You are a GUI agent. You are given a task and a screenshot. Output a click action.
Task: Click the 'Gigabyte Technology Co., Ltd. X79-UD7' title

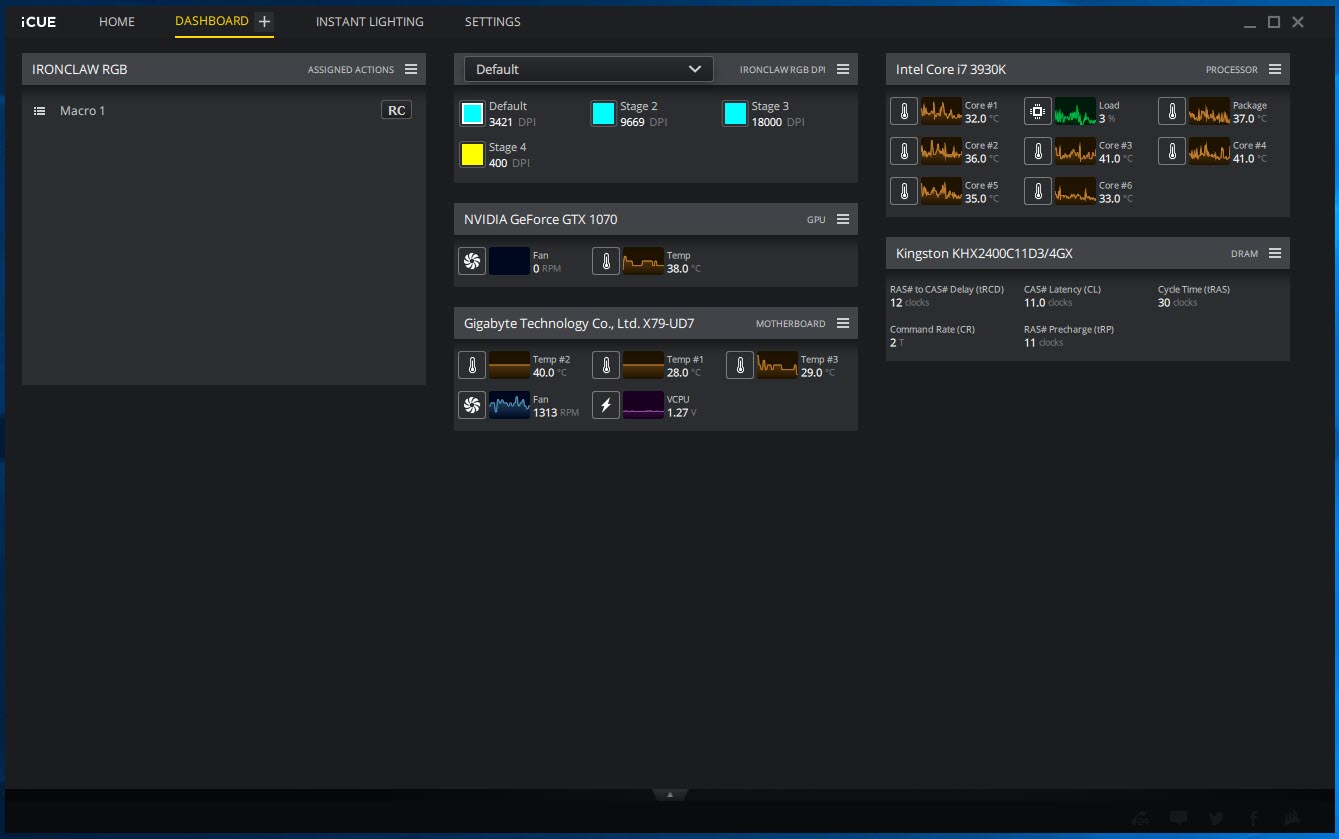click(x=579, y=324)
